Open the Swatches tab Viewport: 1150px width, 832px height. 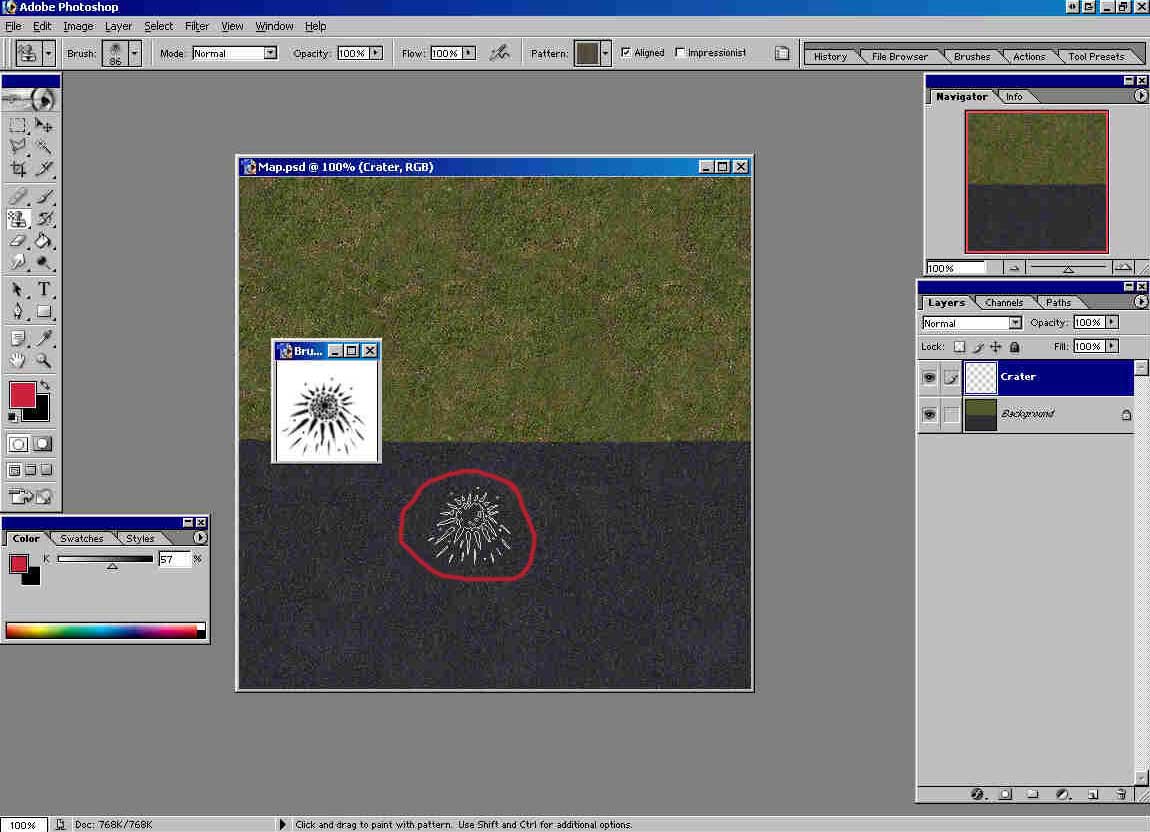82,538
